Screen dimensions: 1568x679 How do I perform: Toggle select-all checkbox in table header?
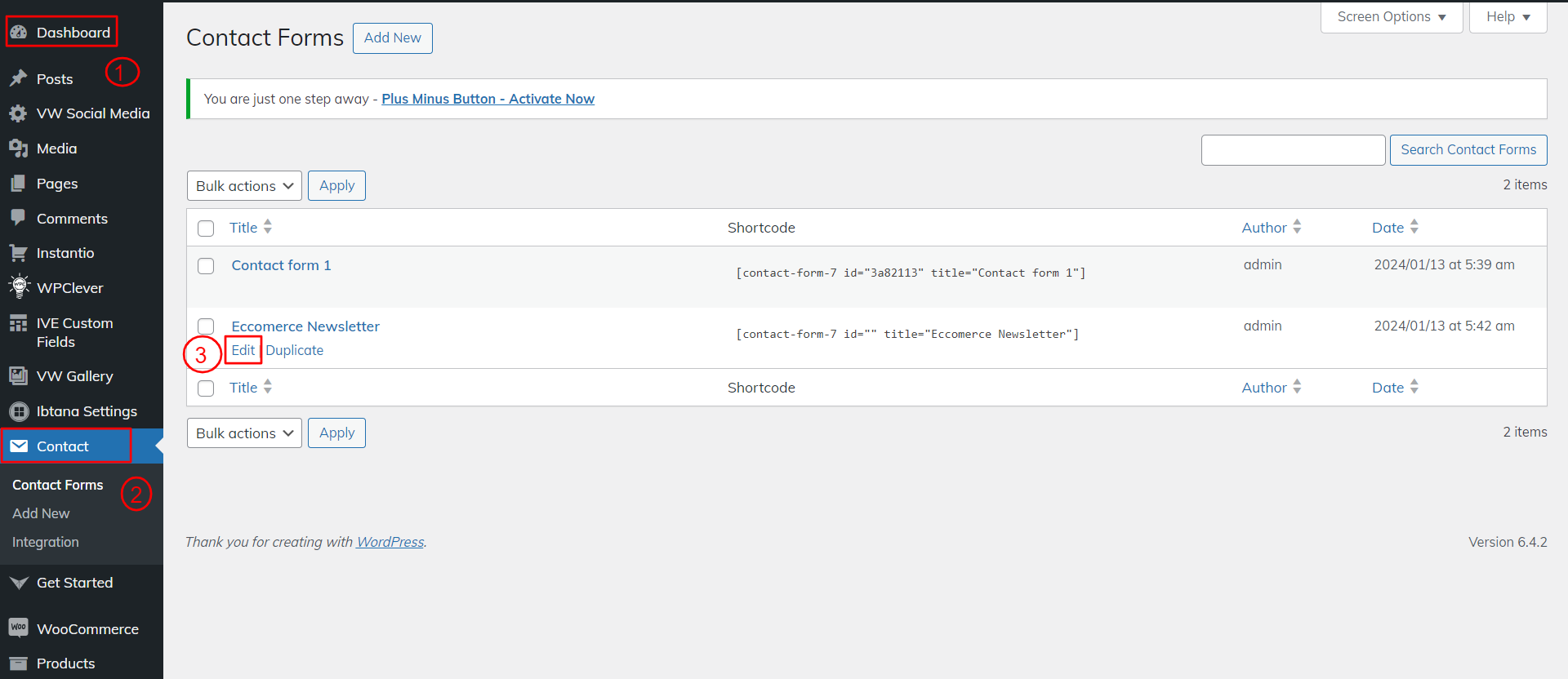coord(206,229)
